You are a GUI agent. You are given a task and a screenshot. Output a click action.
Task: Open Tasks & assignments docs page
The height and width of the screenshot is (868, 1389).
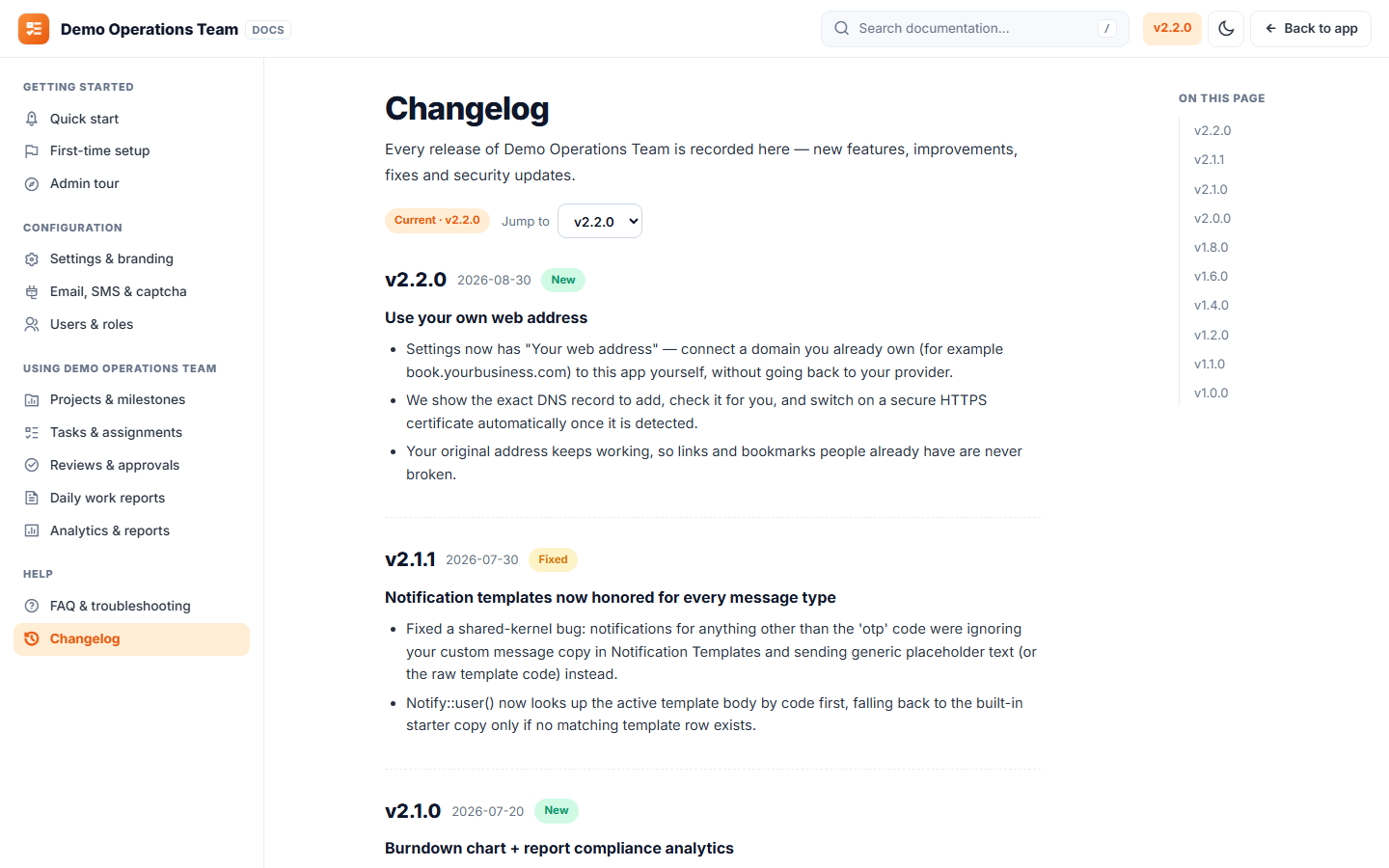pos(132,433)
